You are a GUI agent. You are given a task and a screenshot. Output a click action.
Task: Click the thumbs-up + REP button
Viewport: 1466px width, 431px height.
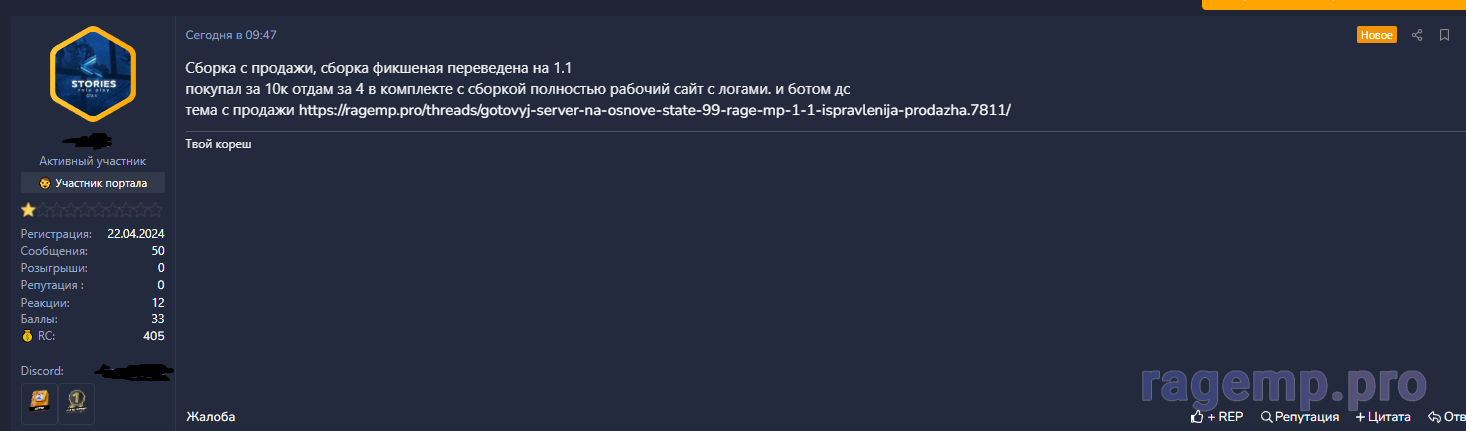click(1217, 417)
